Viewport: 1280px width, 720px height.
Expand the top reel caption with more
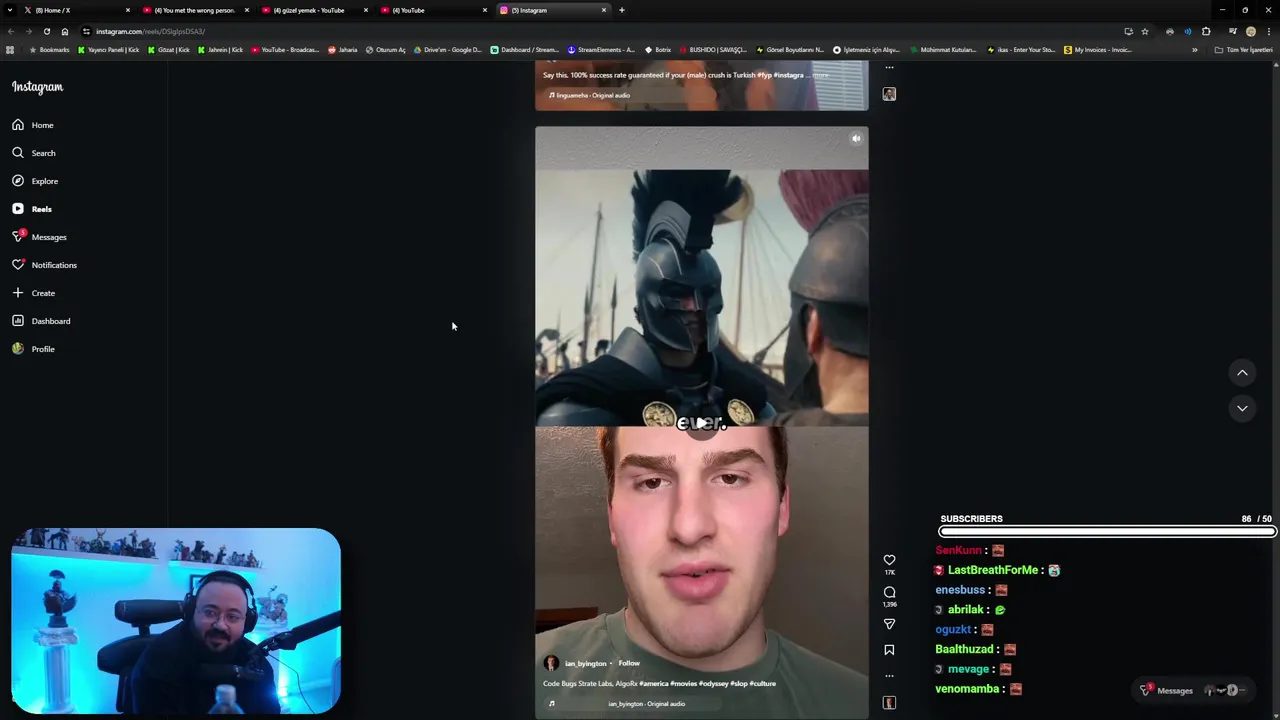(820, 75)
